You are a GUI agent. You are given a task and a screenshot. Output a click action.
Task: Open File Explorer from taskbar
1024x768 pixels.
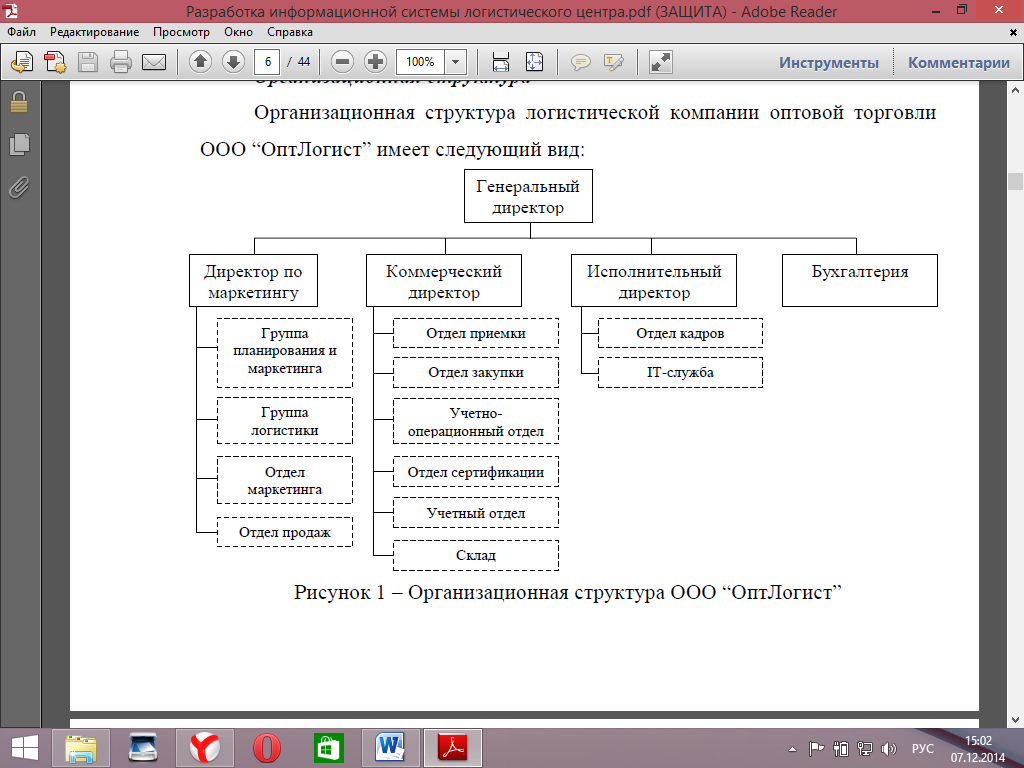point(81,748)
